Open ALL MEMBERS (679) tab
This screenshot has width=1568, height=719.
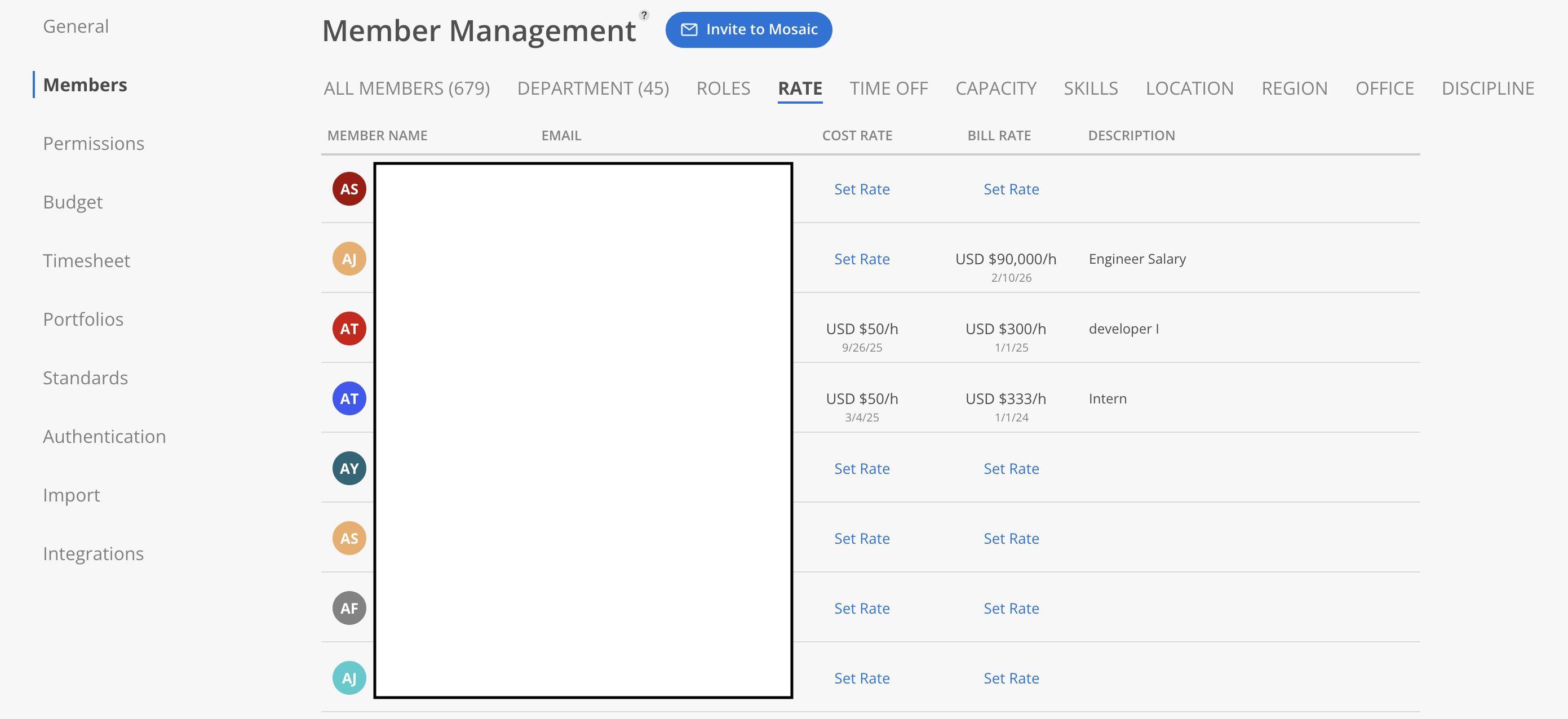406,89
